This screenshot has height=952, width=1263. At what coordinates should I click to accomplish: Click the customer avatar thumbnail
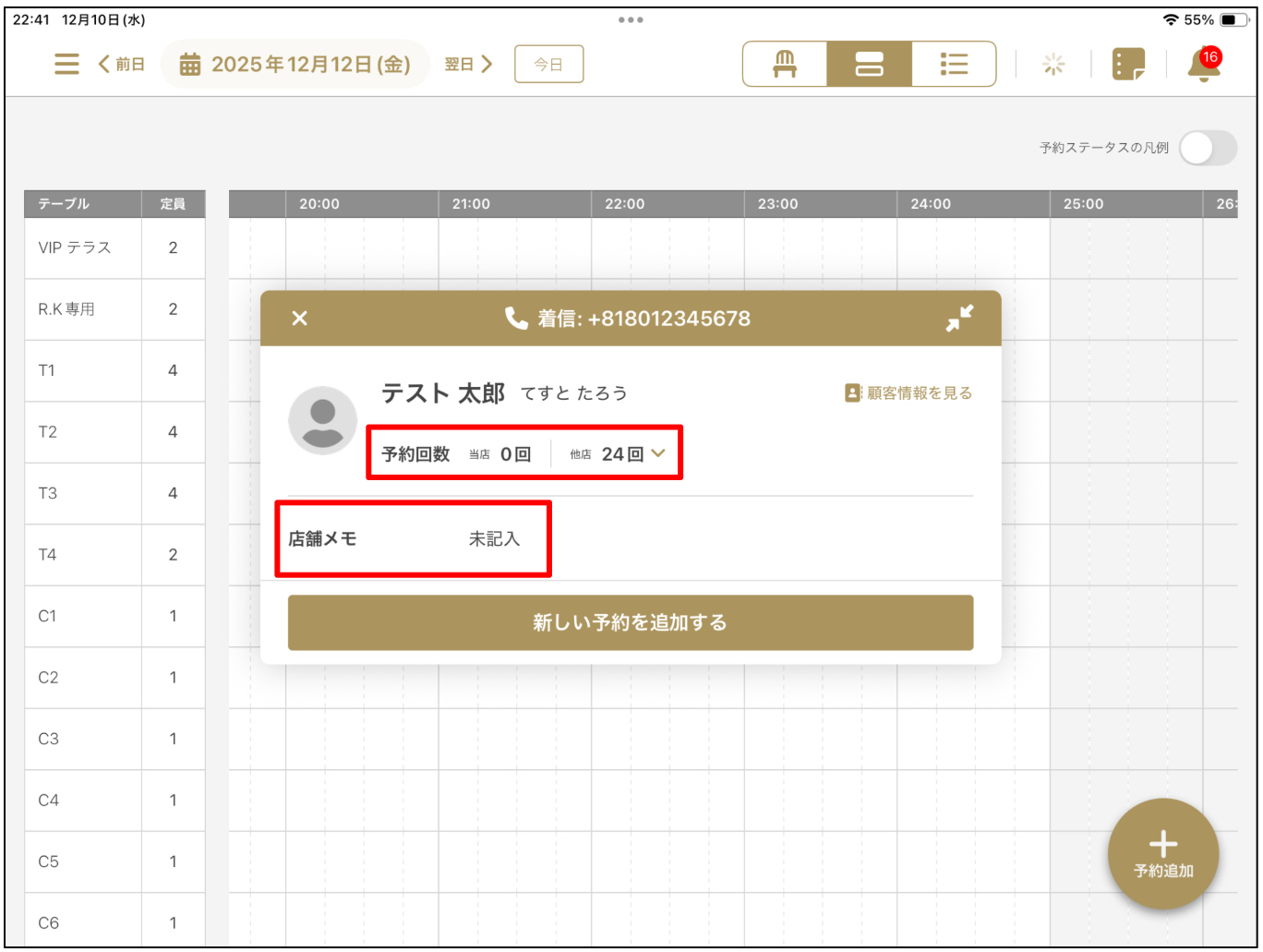(323, 420)
